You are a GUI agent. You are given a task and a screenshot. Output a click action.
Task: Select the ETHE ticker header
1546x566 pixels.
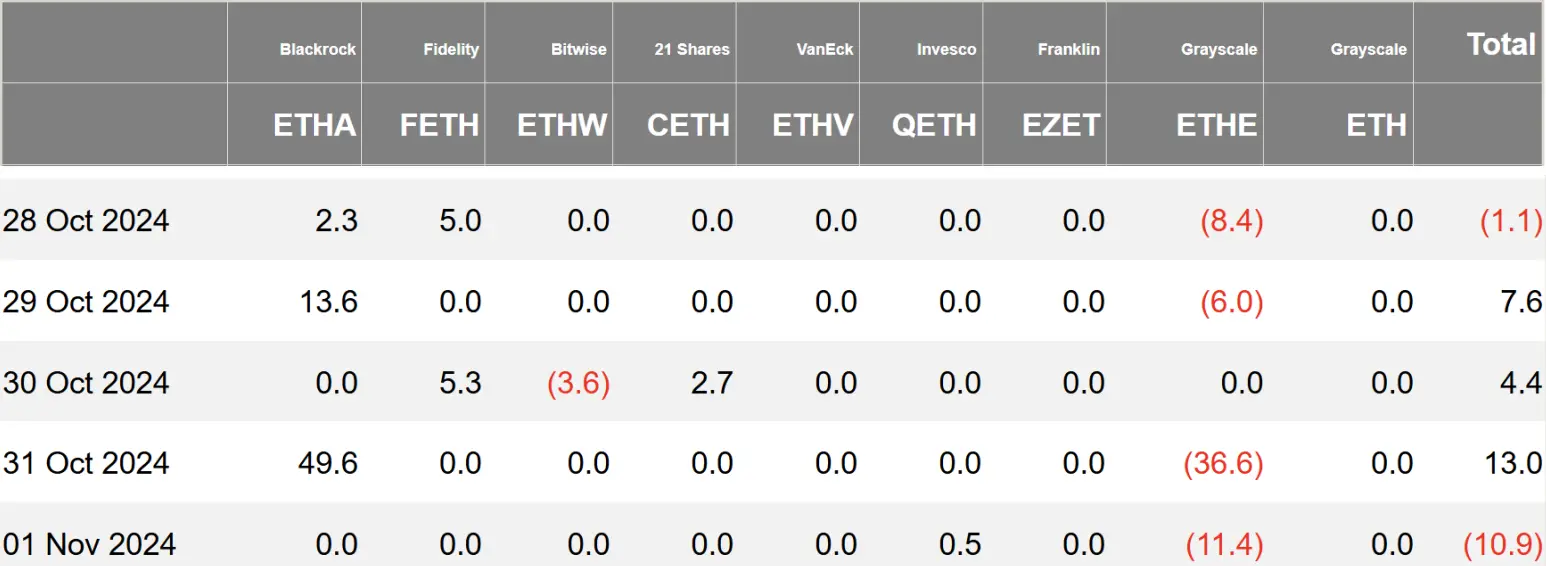tap(1216, 125)
